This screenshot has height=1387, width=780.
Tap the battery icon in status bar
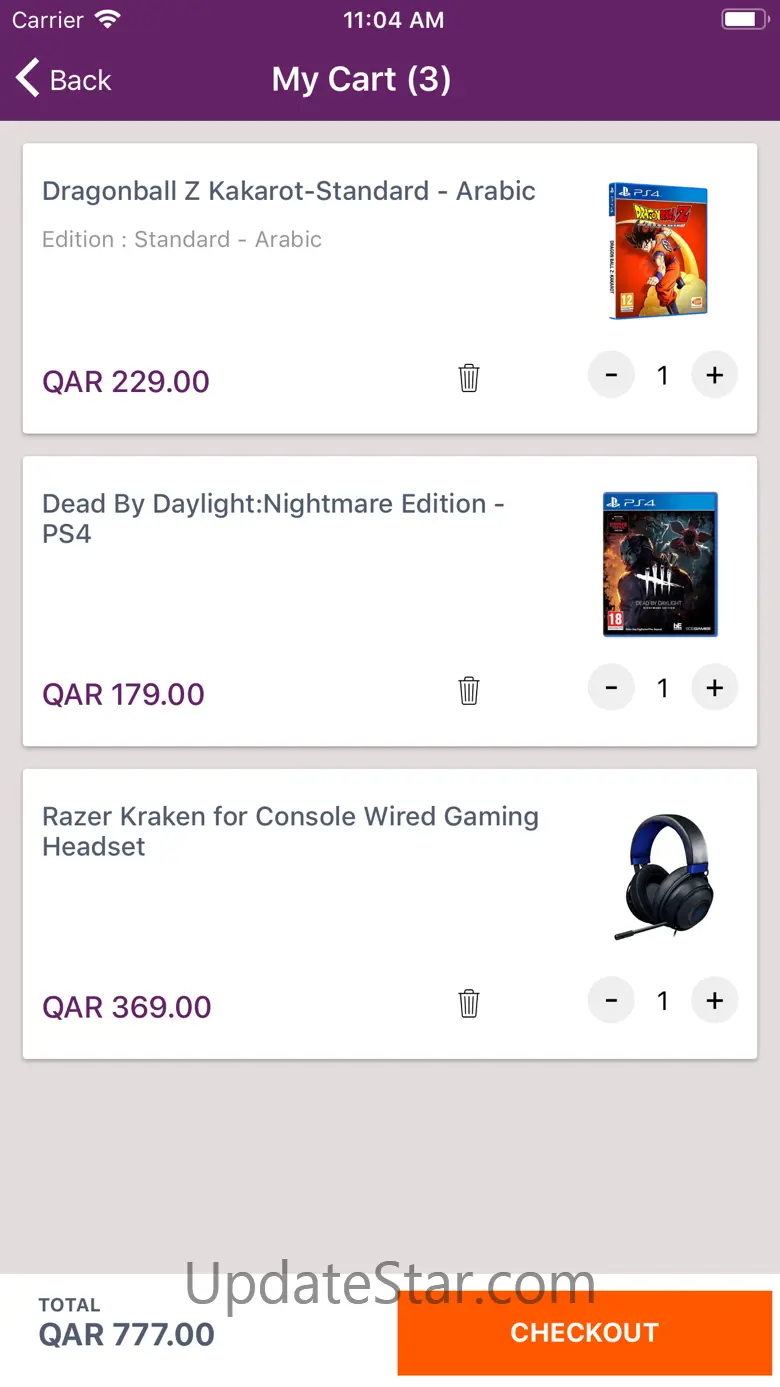point(743,20)
